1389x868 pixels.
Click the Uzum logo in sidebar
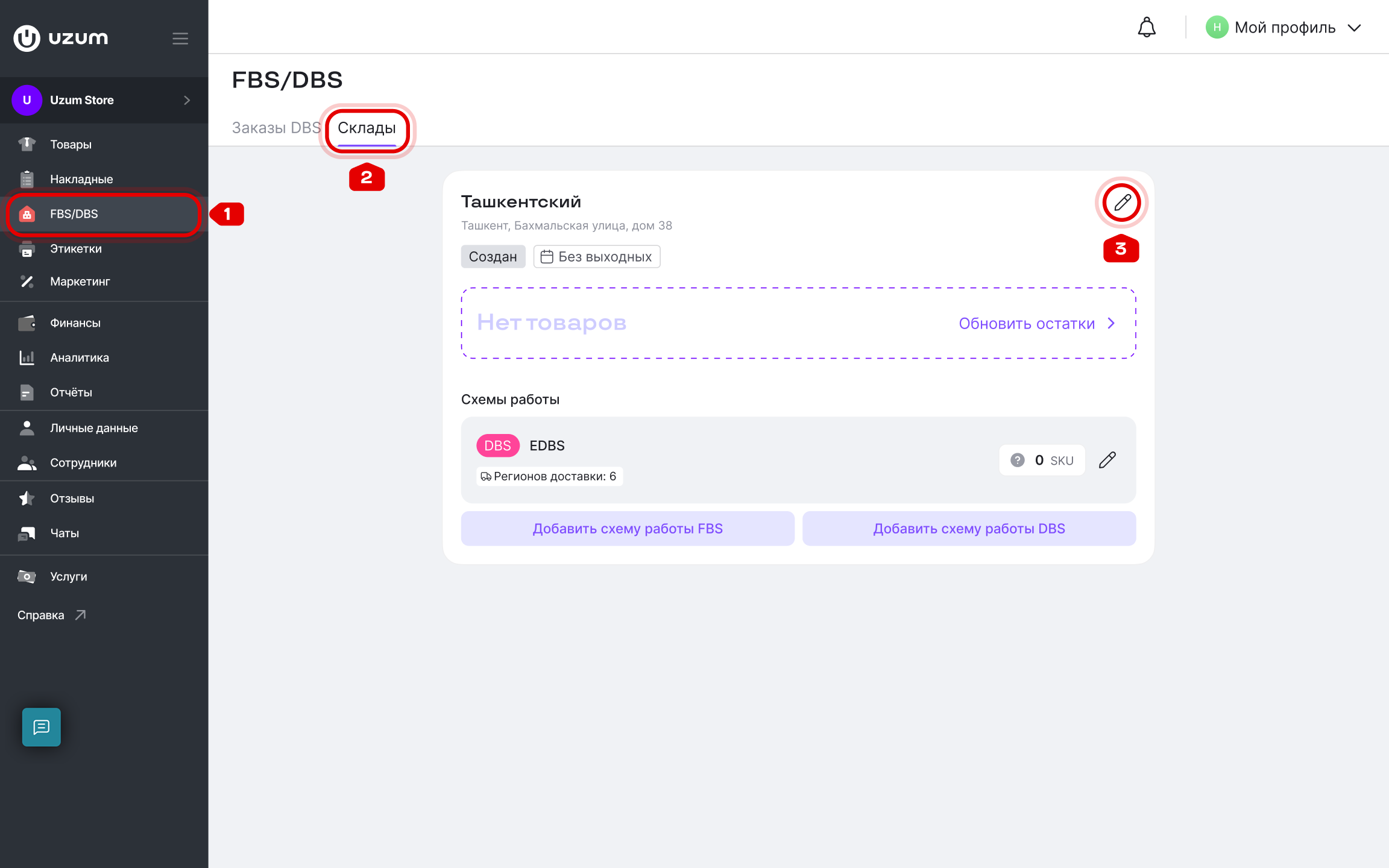click(61, 38)
